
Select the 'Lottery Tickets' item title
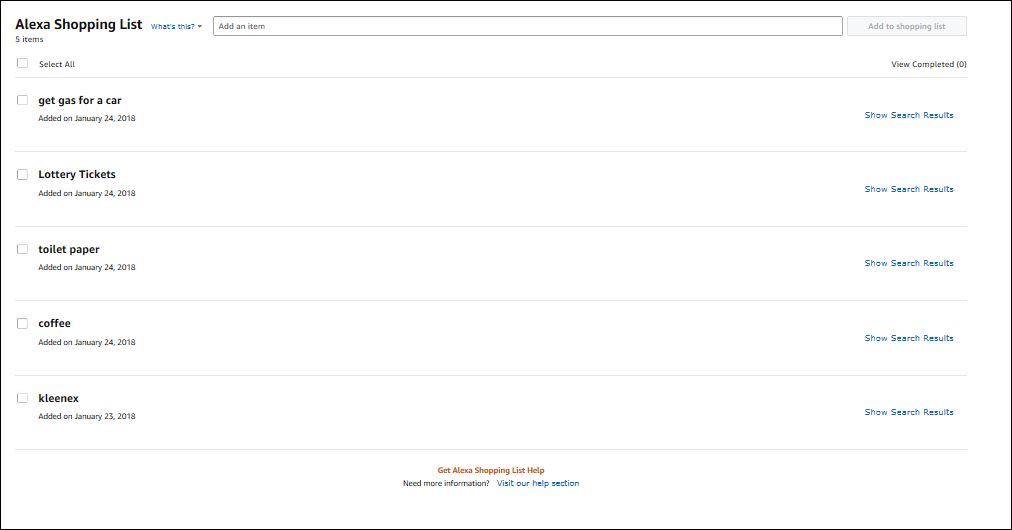tap(77, 174)
